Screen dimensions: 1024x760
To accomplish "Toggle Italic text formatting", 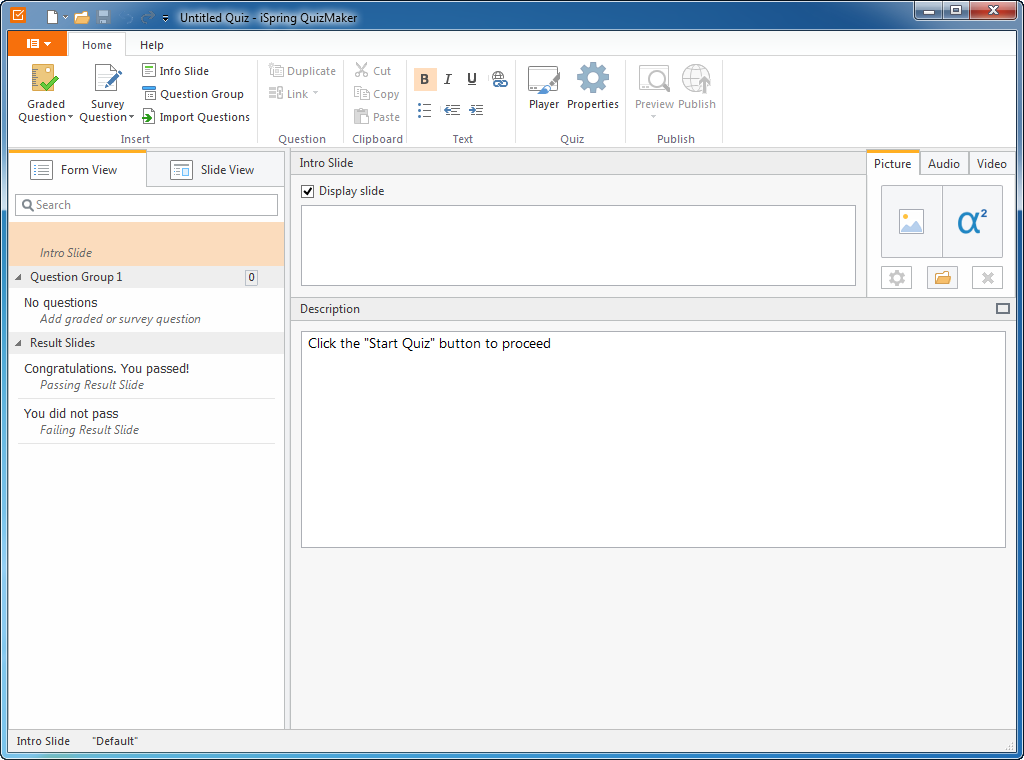I will (448, 80).
